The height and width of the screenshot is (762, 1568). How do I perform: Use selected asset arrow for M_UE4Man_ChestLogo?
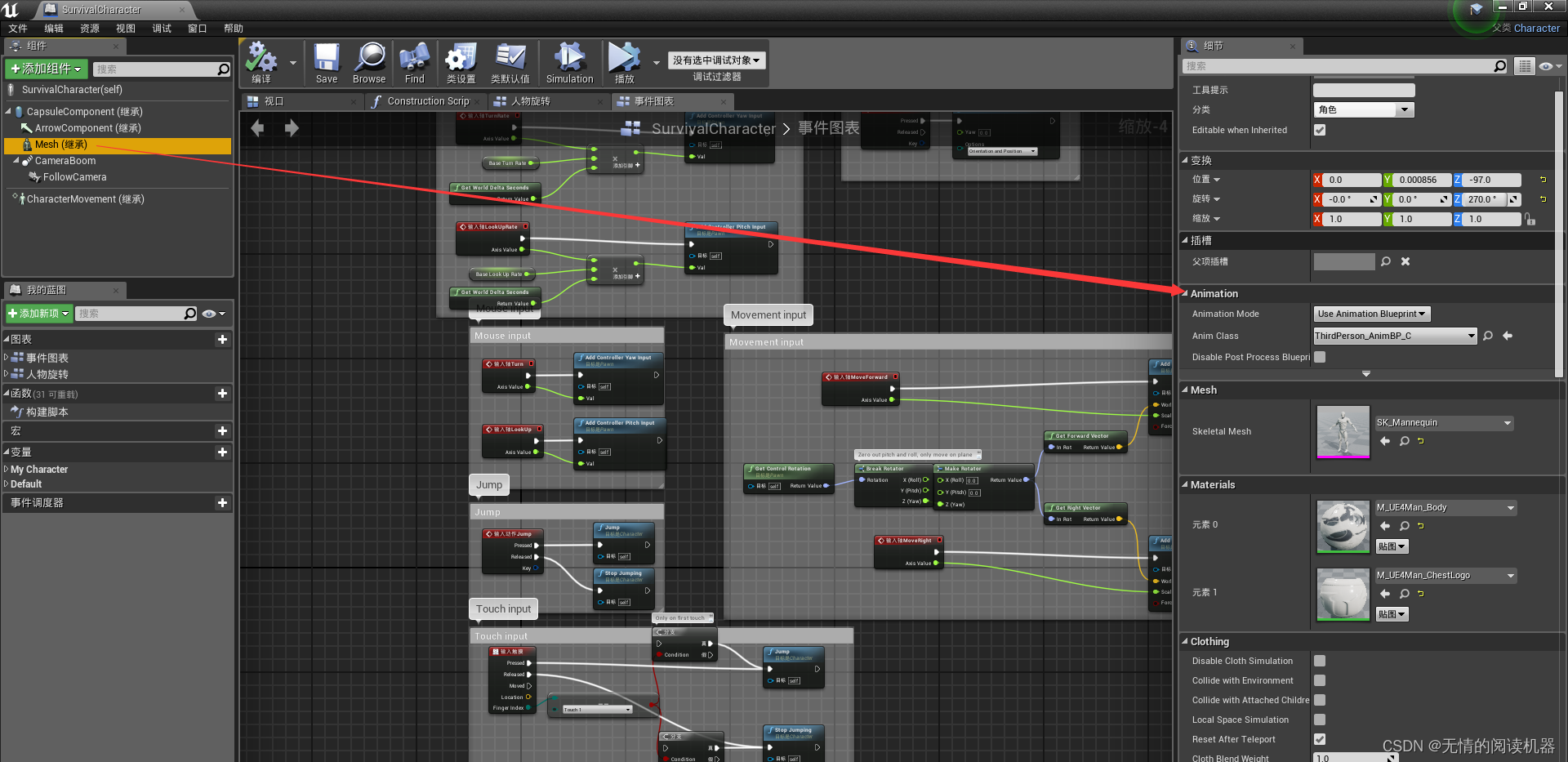click(x=1385, y=594)
